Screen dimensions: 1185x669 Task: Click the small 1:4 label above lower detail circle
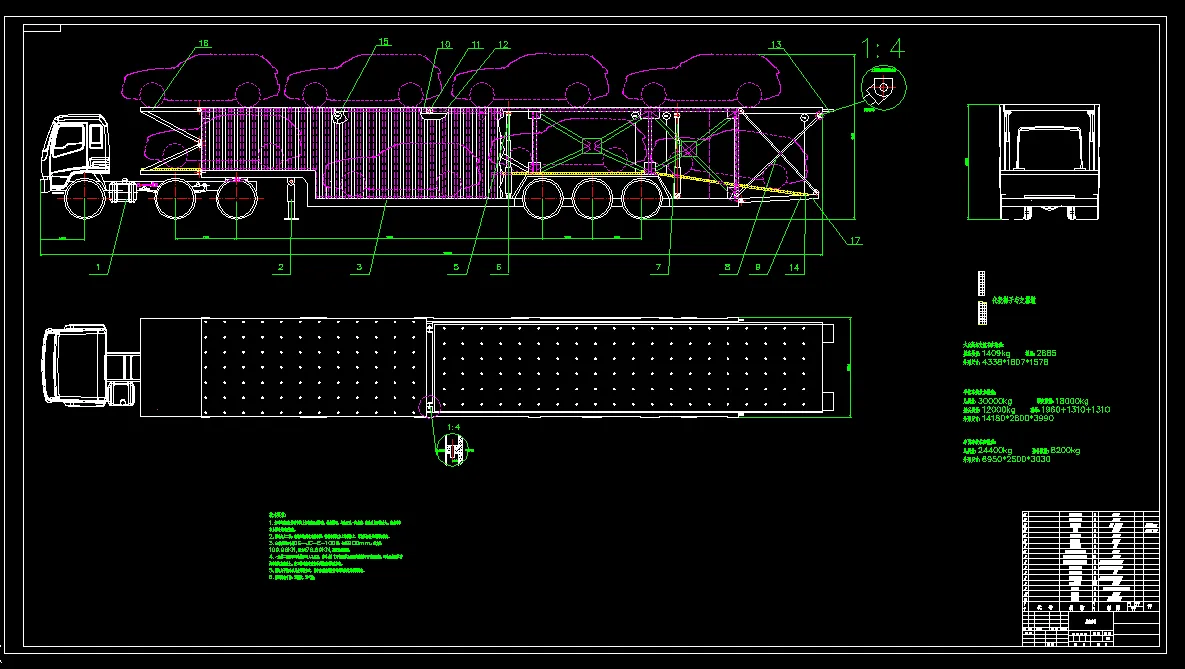tap(453, 427)
